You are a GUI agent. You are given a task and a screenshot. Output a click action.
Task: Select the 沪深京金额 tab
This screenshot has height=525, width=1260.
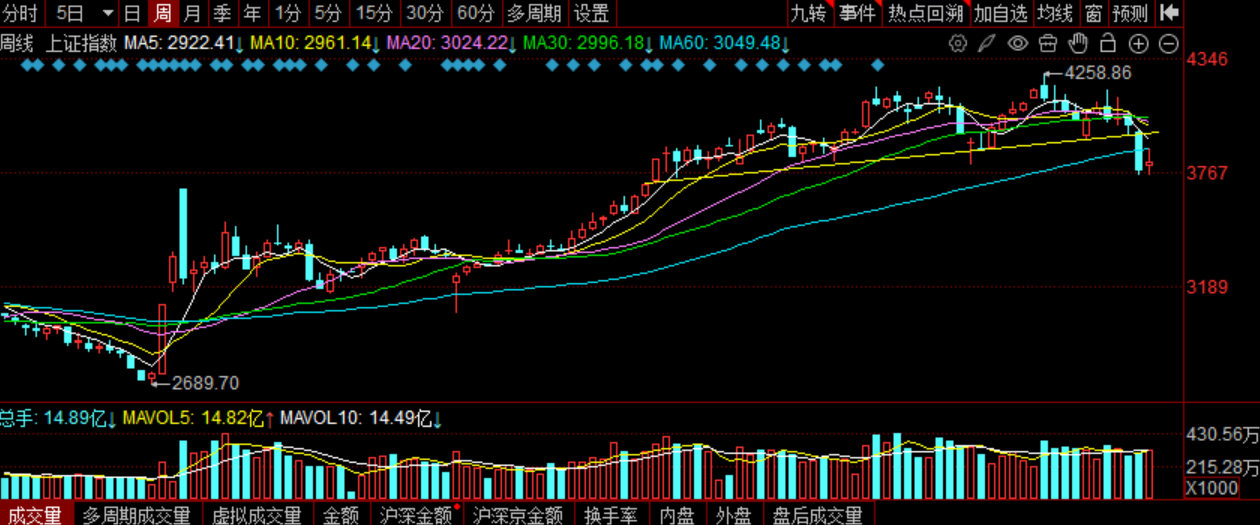pos(518,515)
